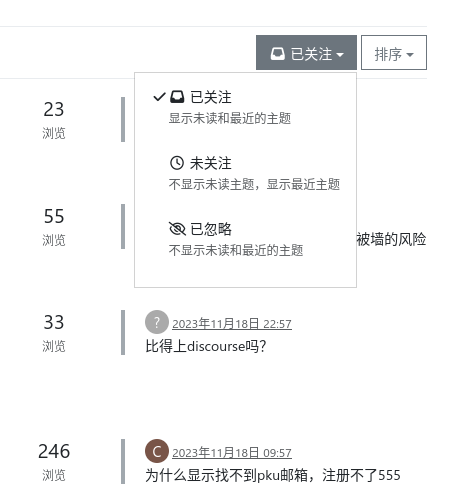The image size is (459, 494).
Task: Click the 33 浏览 view count
Action: (54, 333)
